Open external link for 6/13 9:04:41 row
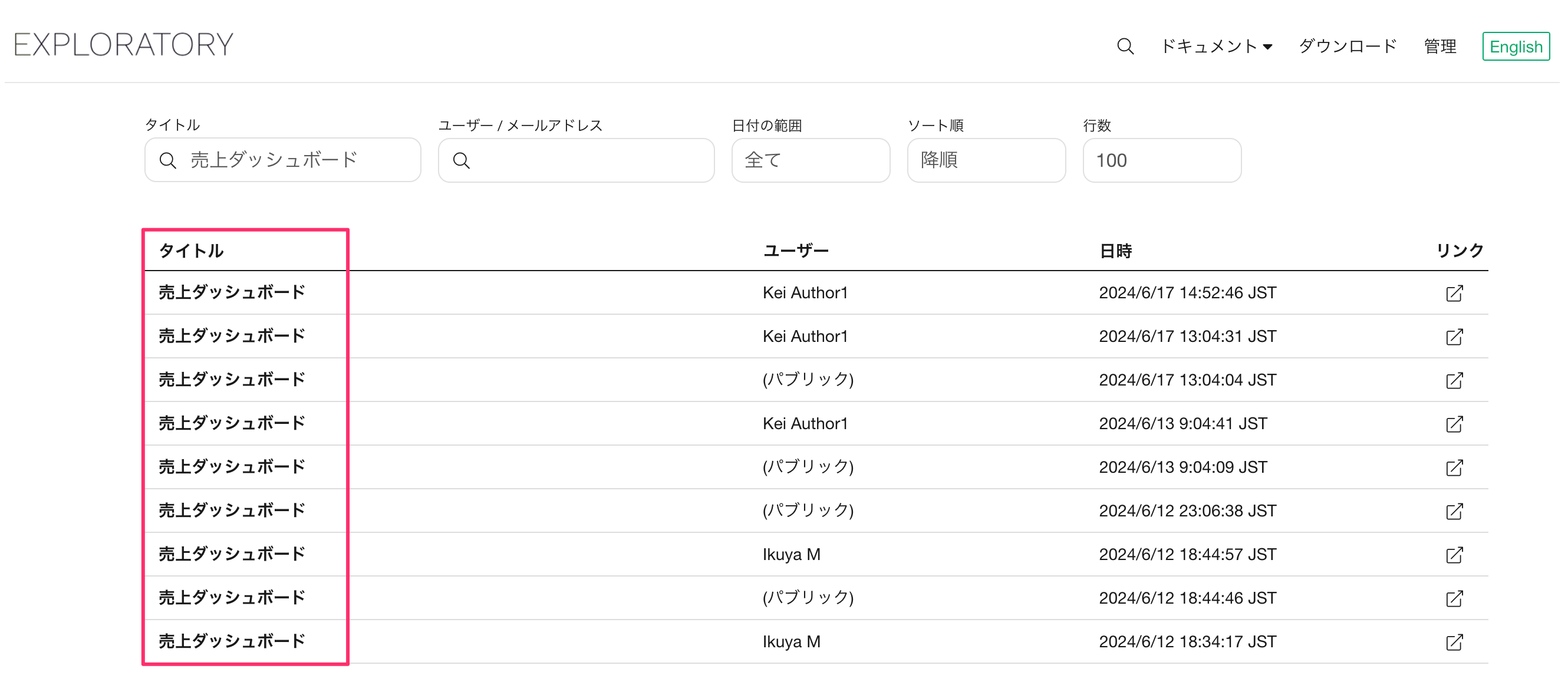This screenshot has height=685, width=1568. pyautogui.click(x=1454, y=424)
